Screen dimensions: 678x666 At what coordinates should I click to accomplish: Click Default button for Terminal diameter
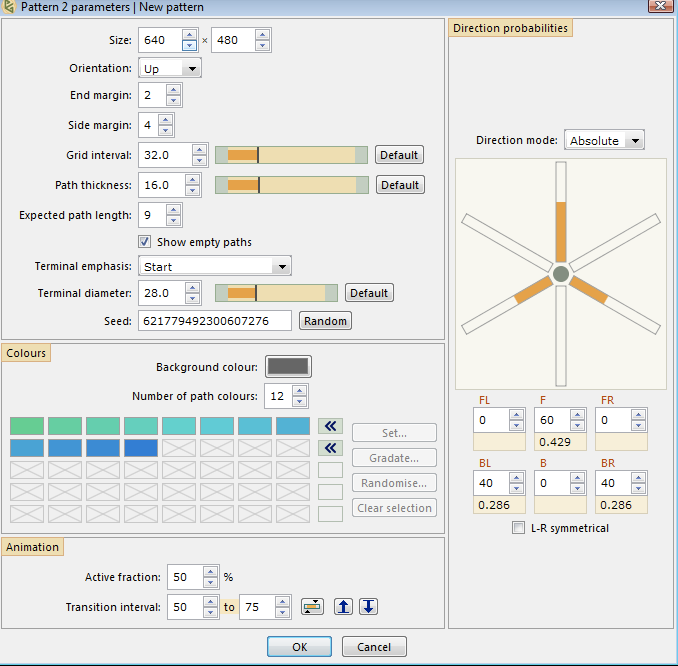369,293
